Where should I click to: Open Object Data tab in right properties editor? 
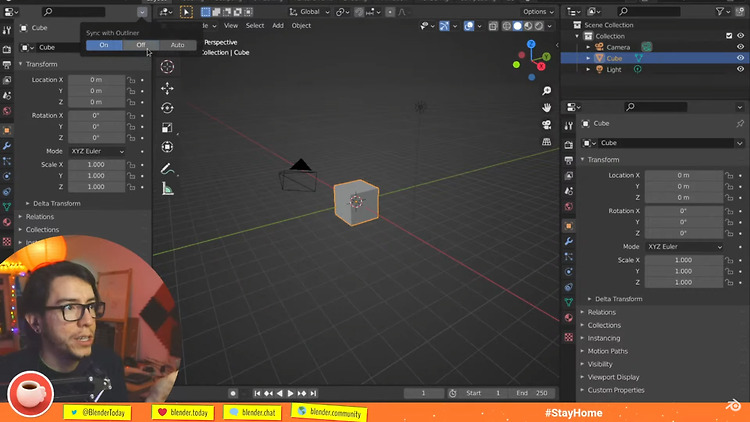(568, 302)
